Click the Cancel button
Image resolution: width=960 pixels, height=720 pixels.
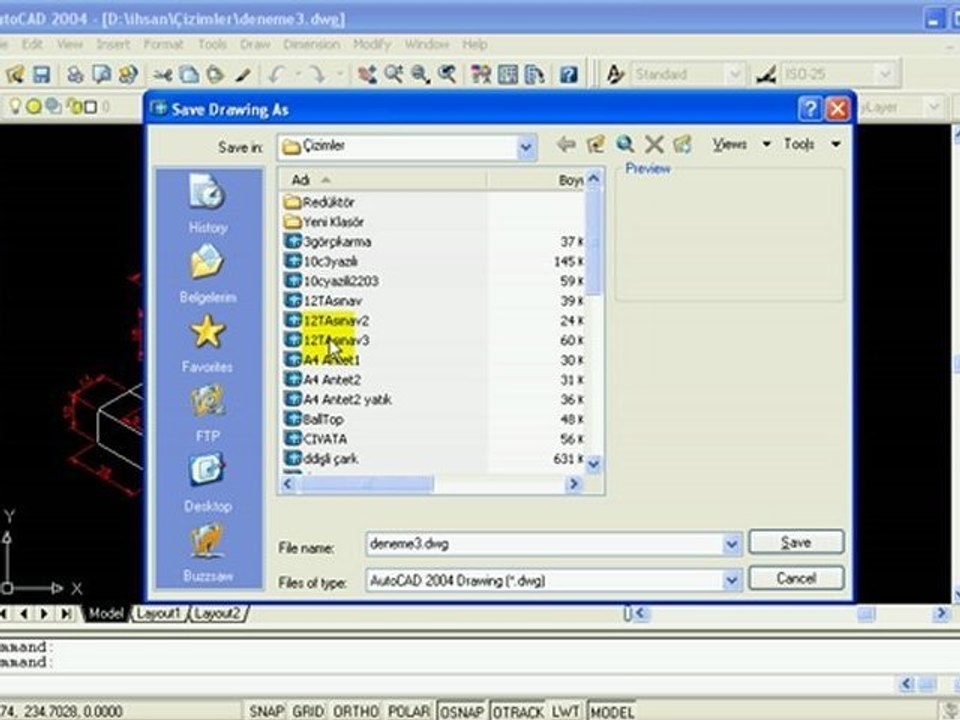click(x=796, y=578)
